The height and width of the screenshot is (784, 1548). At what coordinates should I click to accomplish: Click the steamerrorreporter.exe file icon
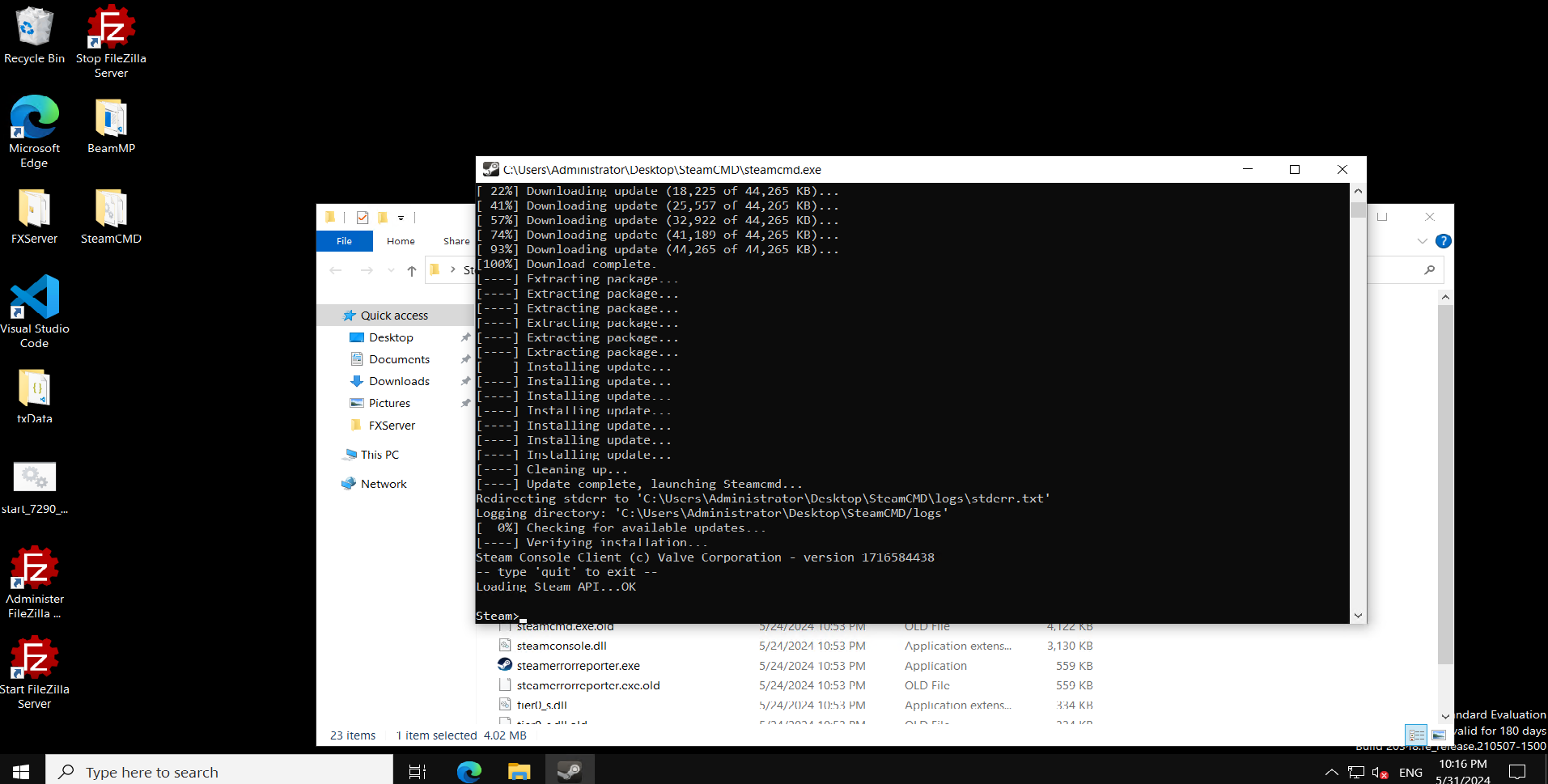click(505, 665)
